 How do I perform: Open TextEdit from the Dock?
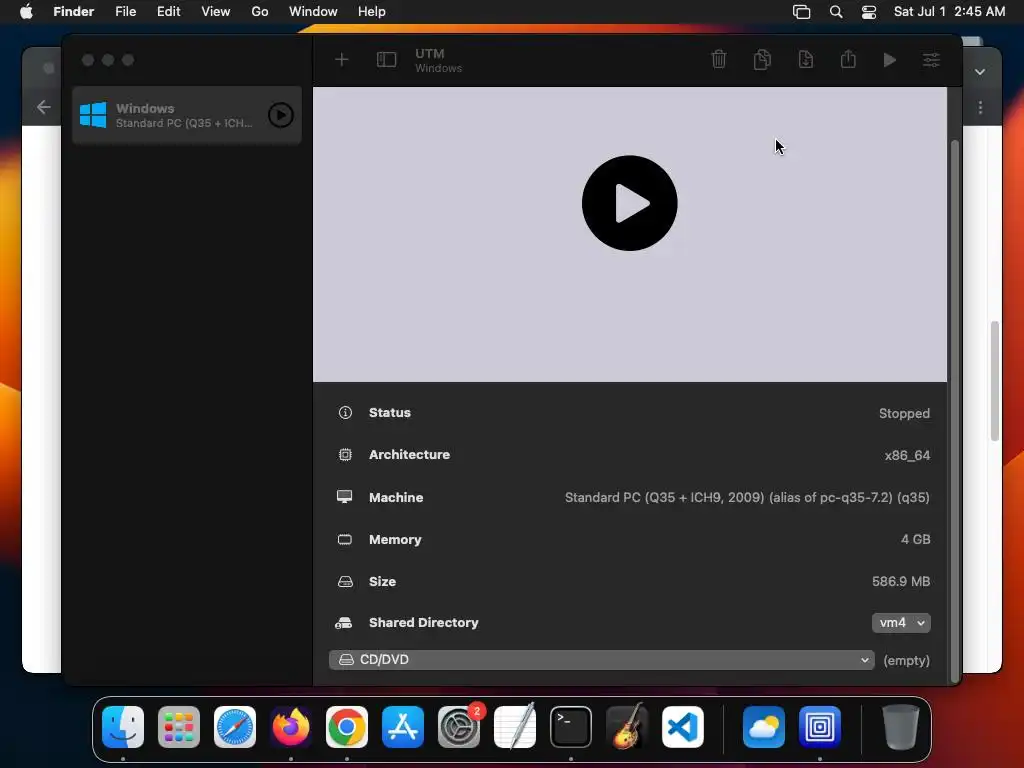point(515,726)
